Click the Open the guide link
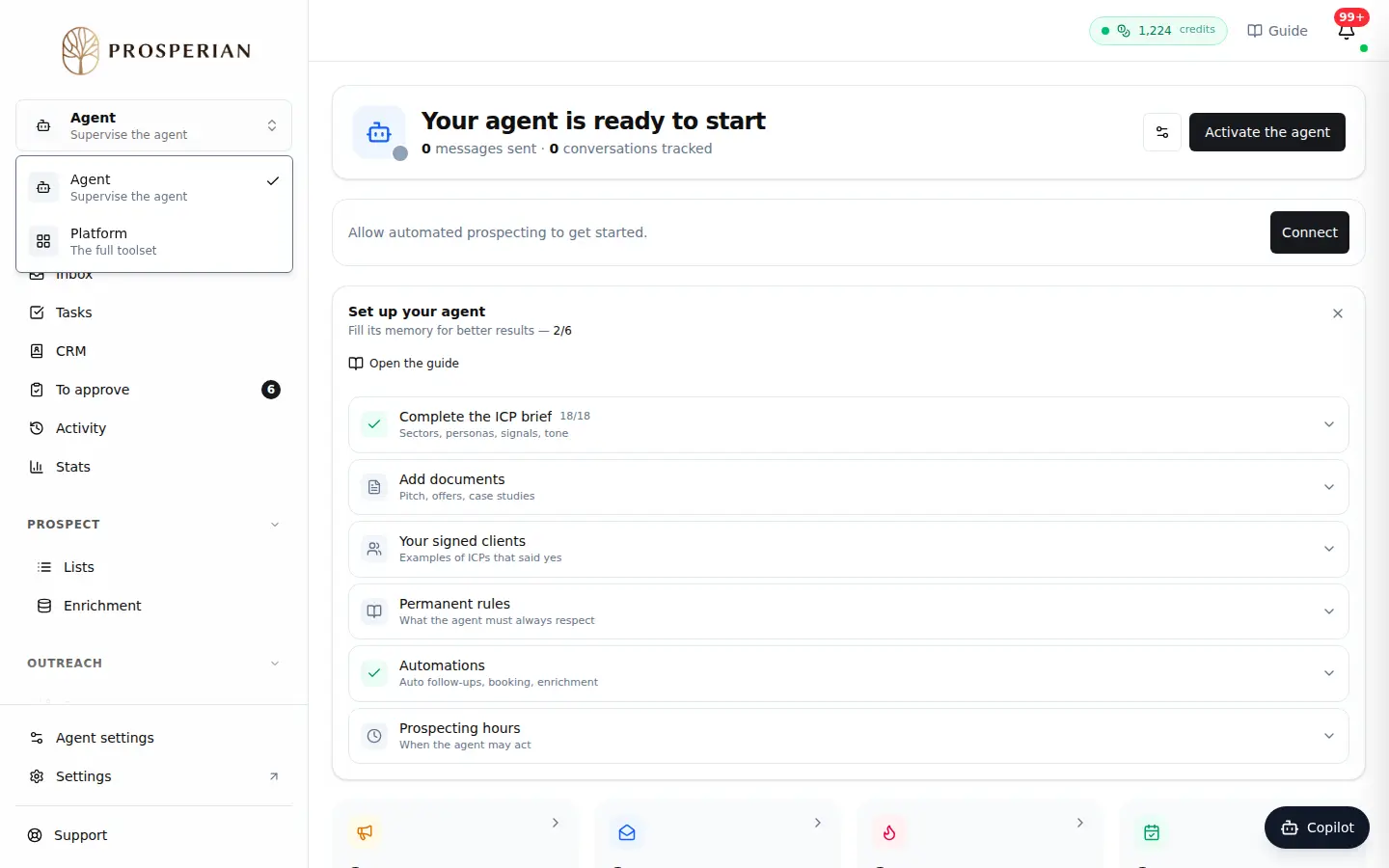 pyautogui.click(x=403, y=364)
